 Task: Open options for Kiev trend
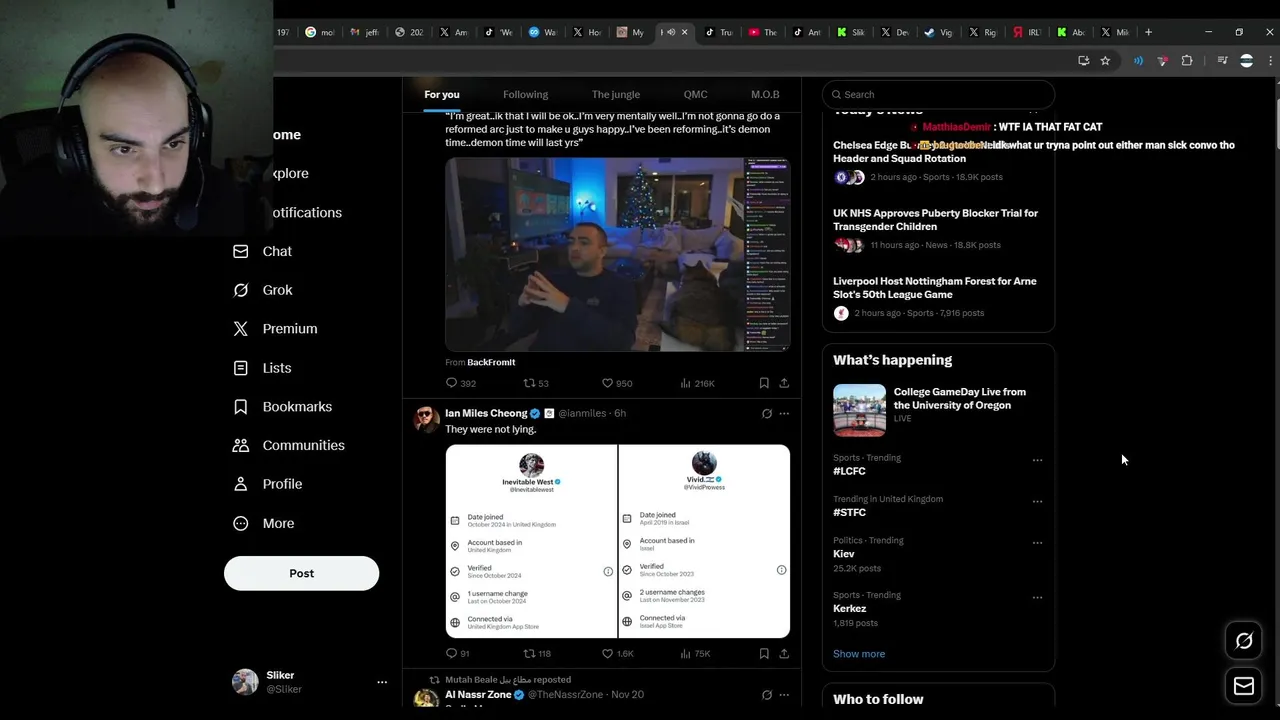point(1037,543)
